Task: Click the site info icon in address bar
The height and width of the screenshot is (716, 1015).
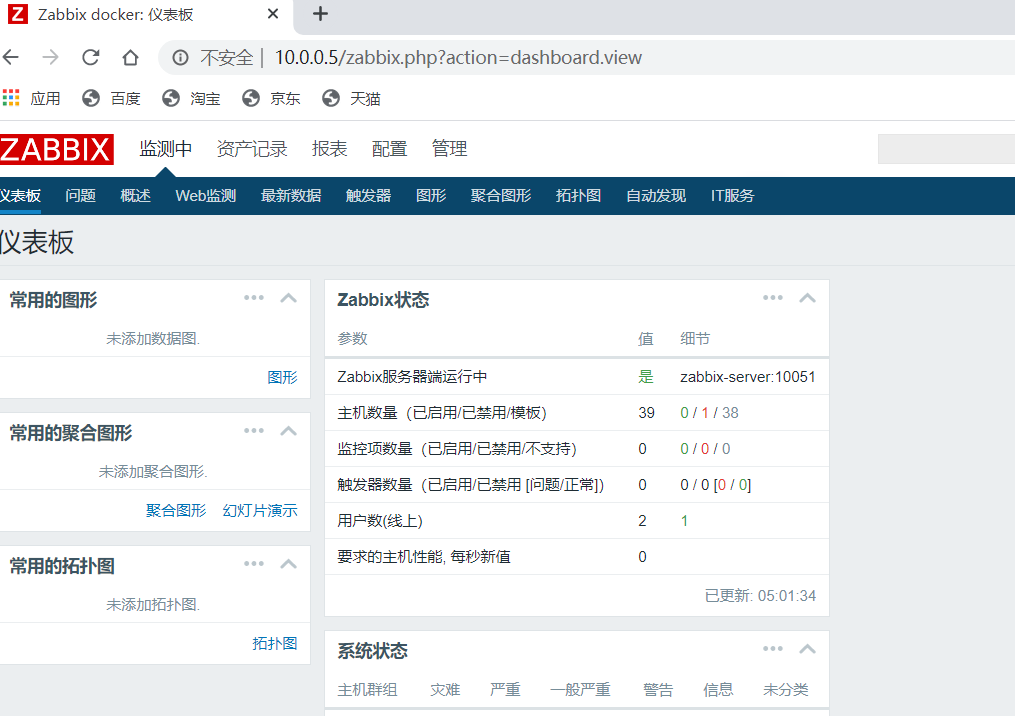Action: [180, 58]
